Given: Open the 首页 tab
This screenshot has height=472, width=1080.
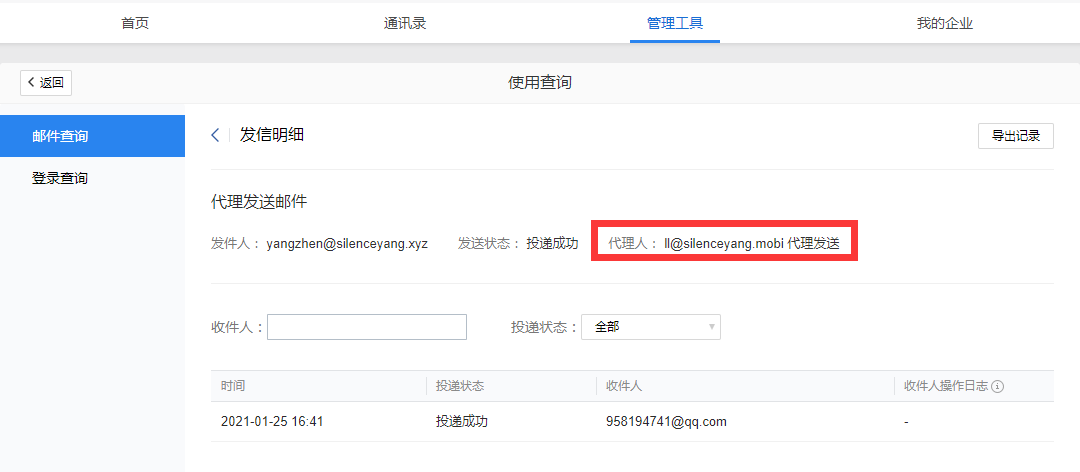Looking at the screenshot, I should 135,23.
